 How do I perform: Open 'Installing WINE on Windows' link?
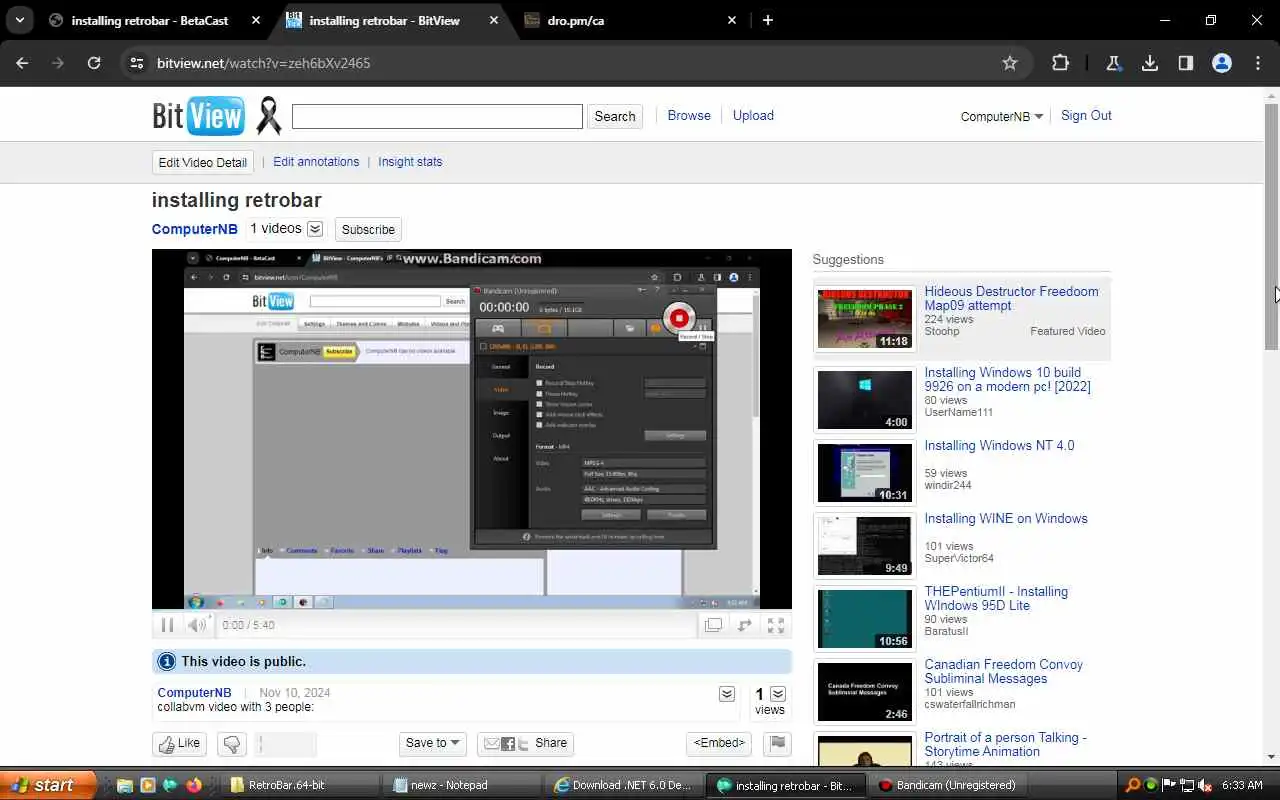click(1005, 518)
